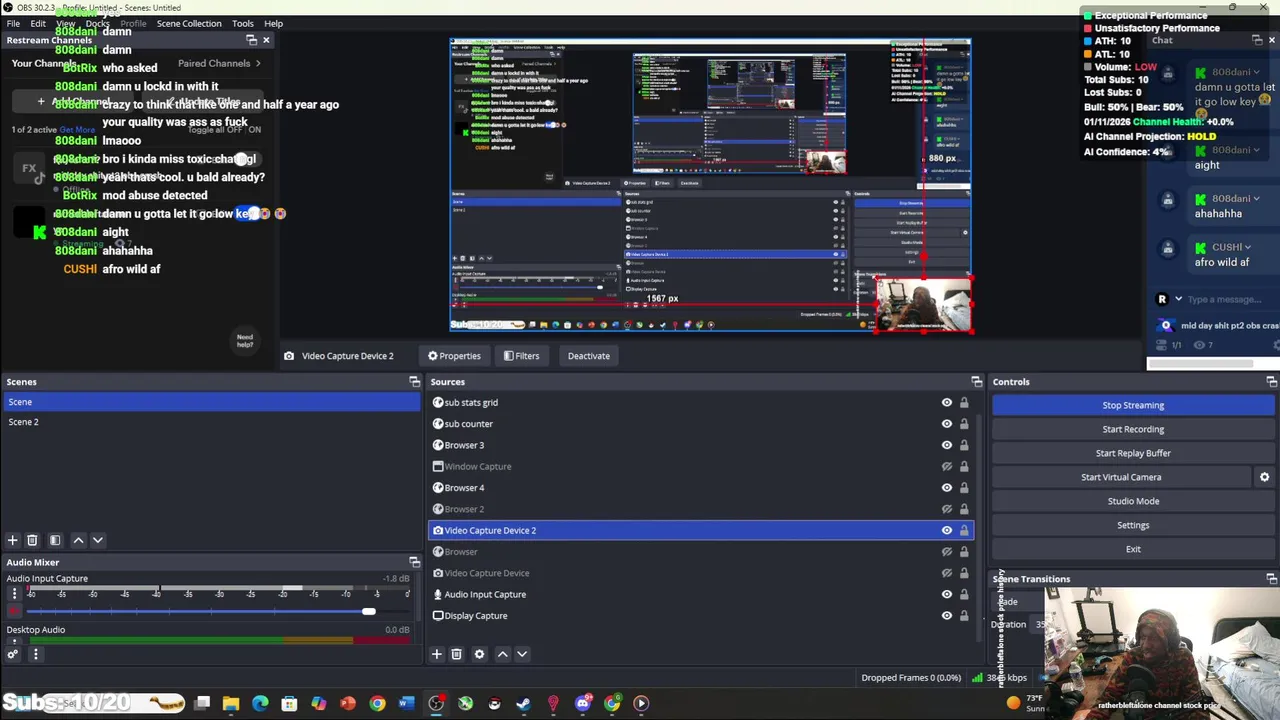1280x720 pixels.
Task: Open Steam from taskbar
Action: click(x=523, y=703)
